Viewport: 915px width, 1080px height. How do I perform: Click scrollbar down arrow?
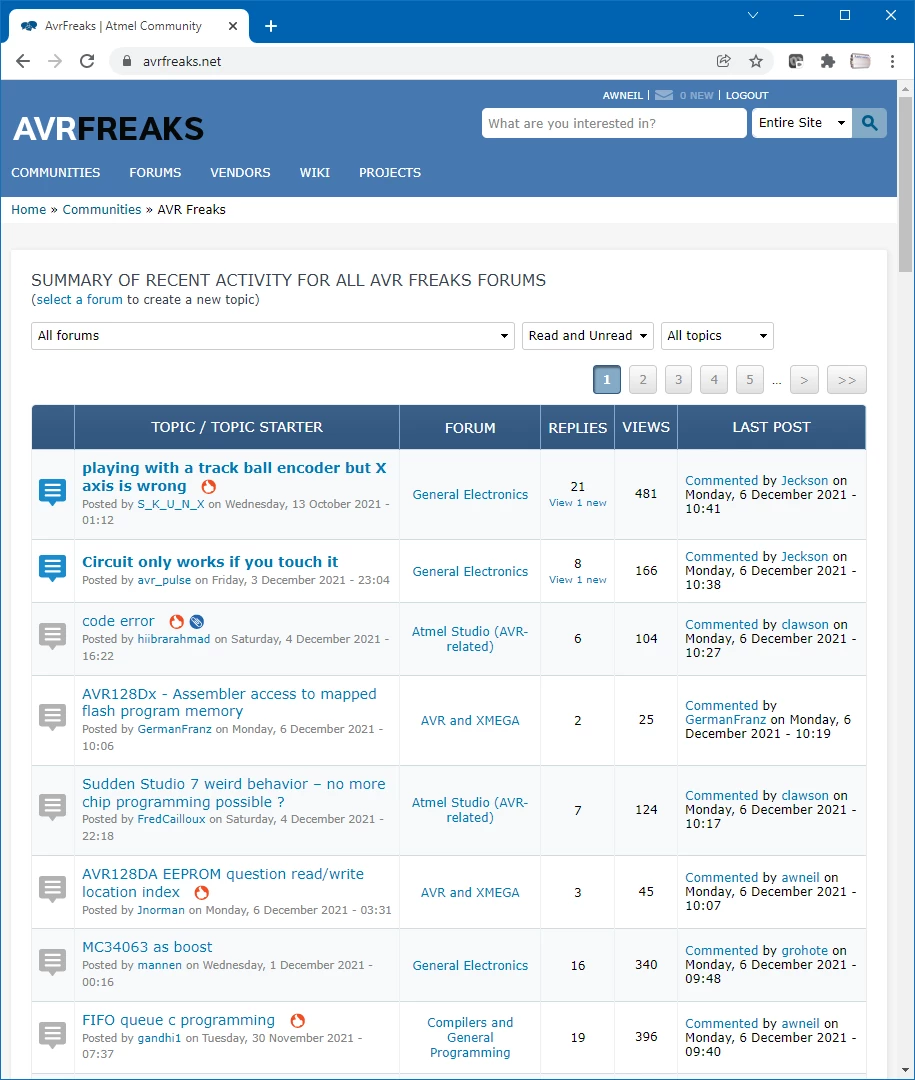[x=905, y=1070]
